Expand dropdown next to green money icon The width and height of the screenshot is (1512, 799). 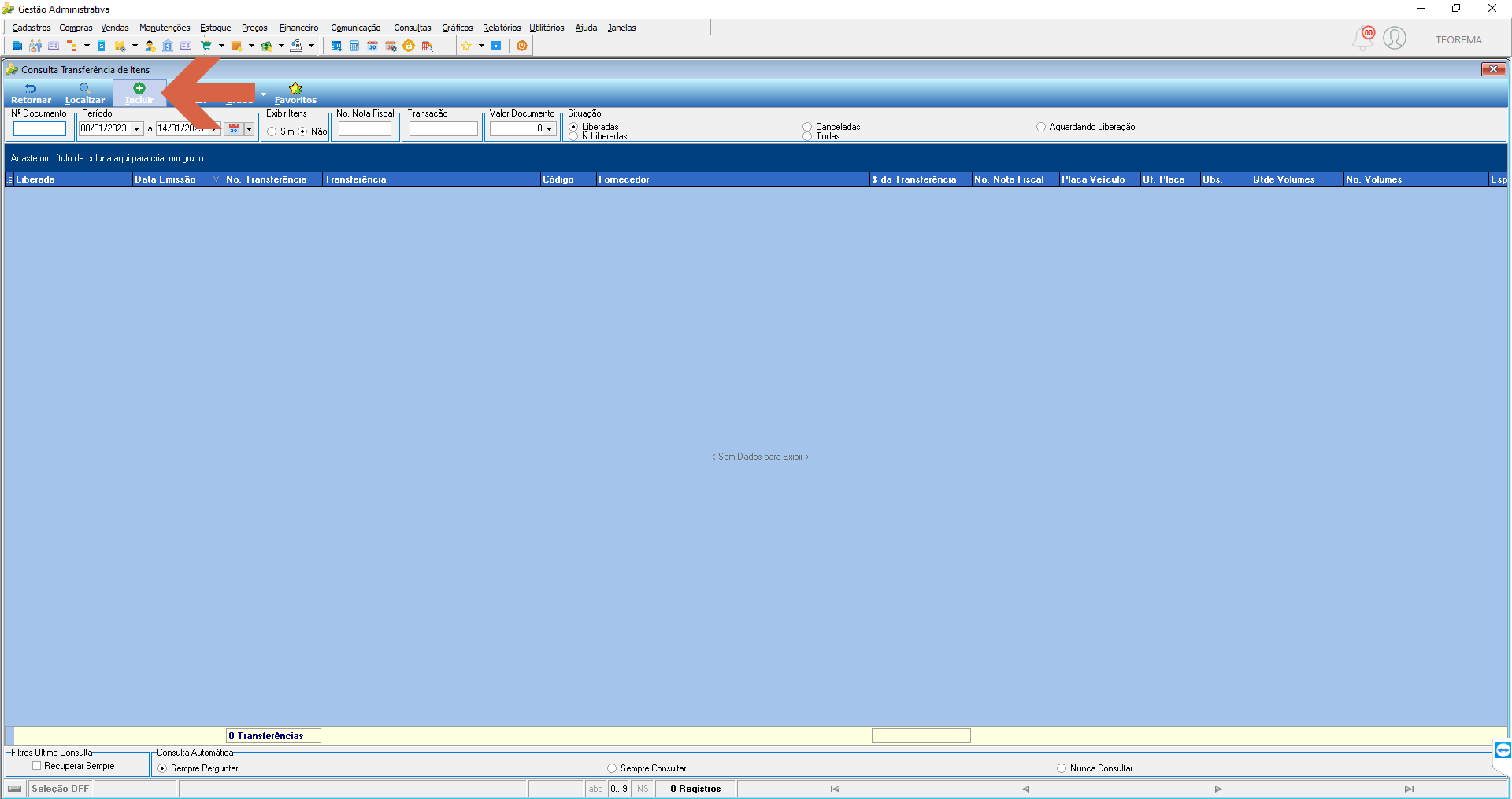pos(281,46)
